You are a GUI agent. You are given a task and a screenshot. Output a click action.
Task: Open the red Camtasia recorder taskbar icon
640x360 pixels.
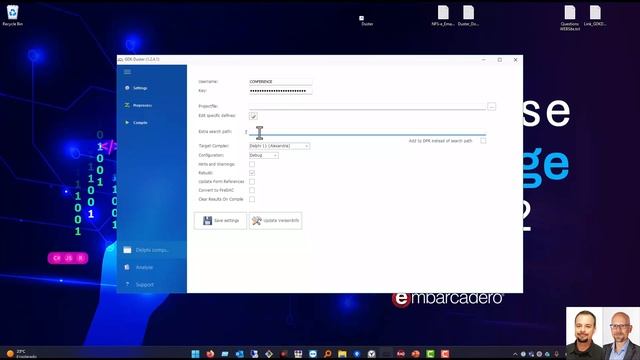[445, 353]
